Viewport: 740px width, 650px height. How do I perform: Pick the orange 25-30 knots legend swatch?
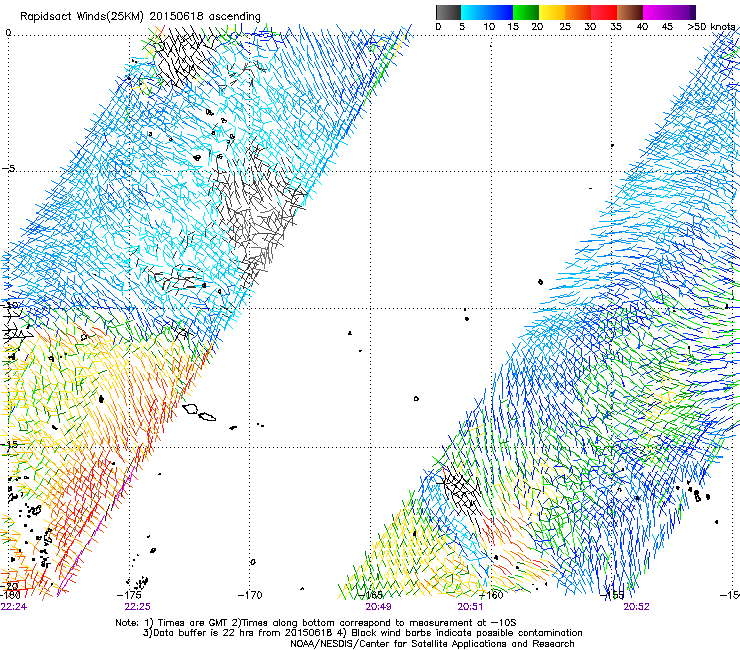pyautogui.click(x=578, y=13)
